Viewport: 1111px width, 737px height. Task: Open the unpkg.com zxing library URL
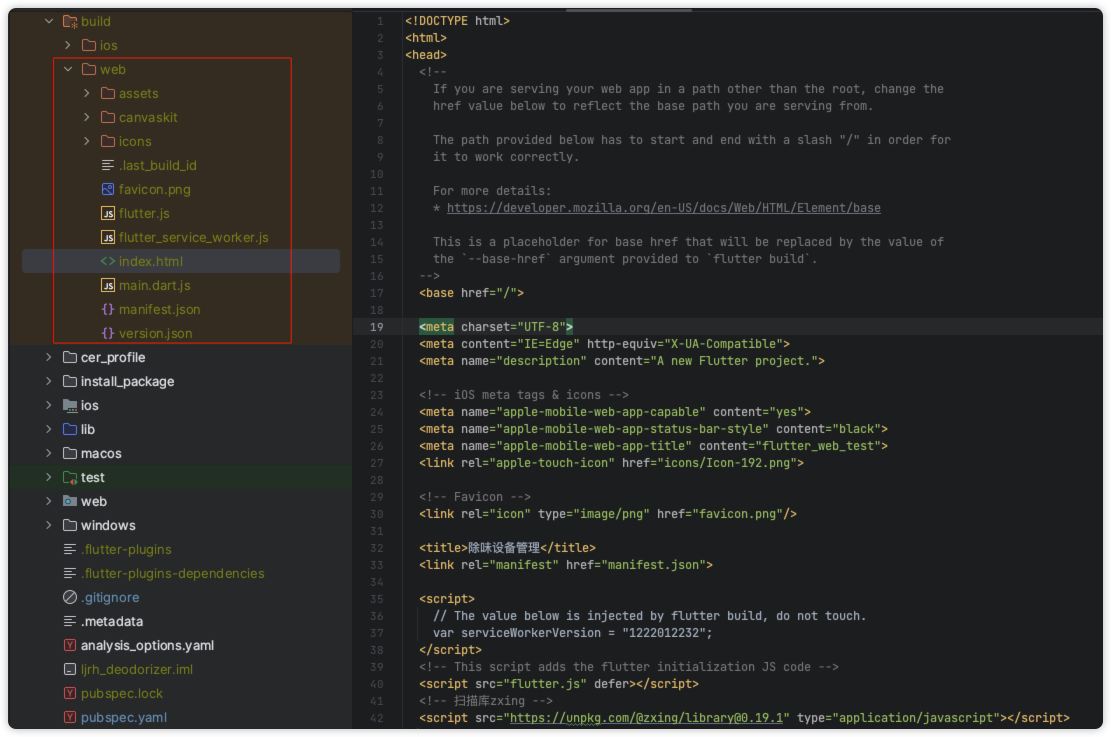[x=650, y=718]
